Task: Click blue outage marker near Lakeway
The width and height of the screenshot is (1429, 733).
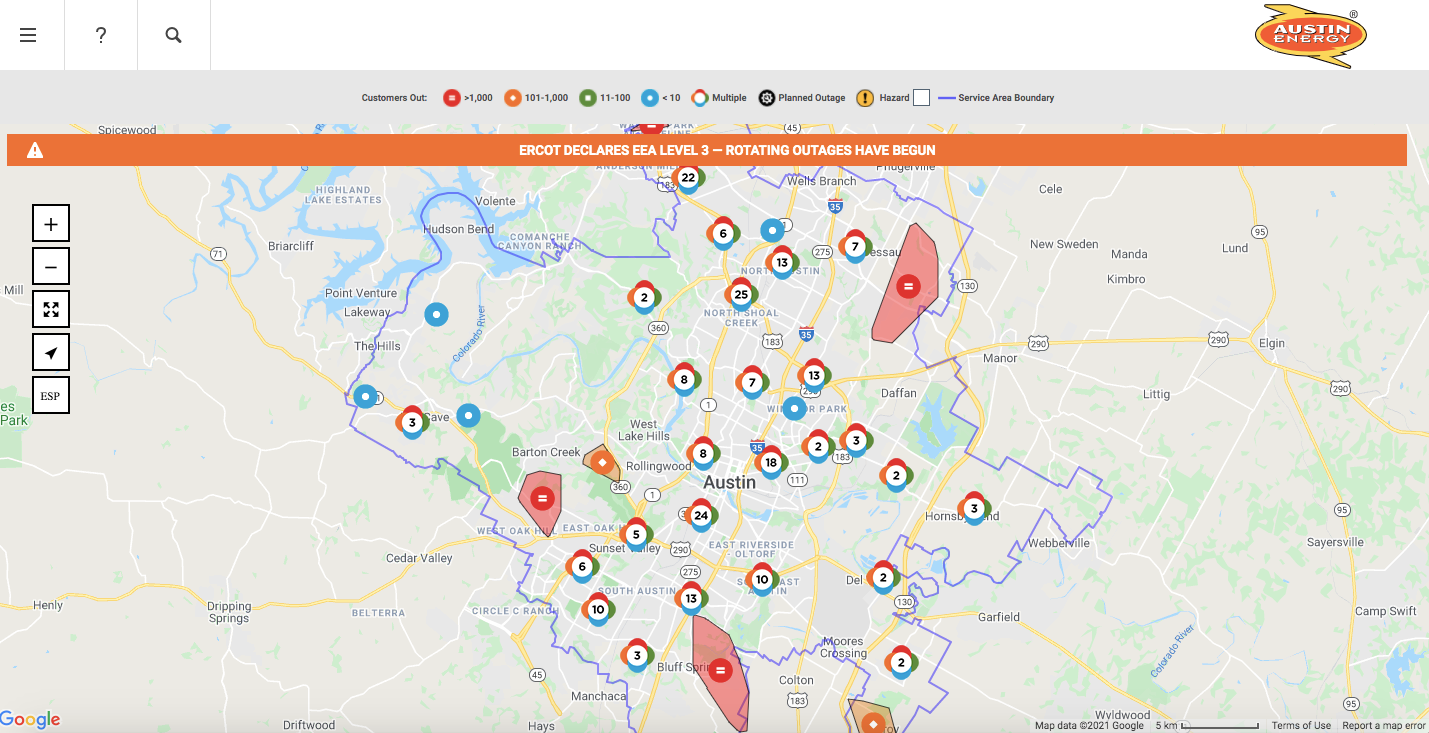Action: (436, 315)
